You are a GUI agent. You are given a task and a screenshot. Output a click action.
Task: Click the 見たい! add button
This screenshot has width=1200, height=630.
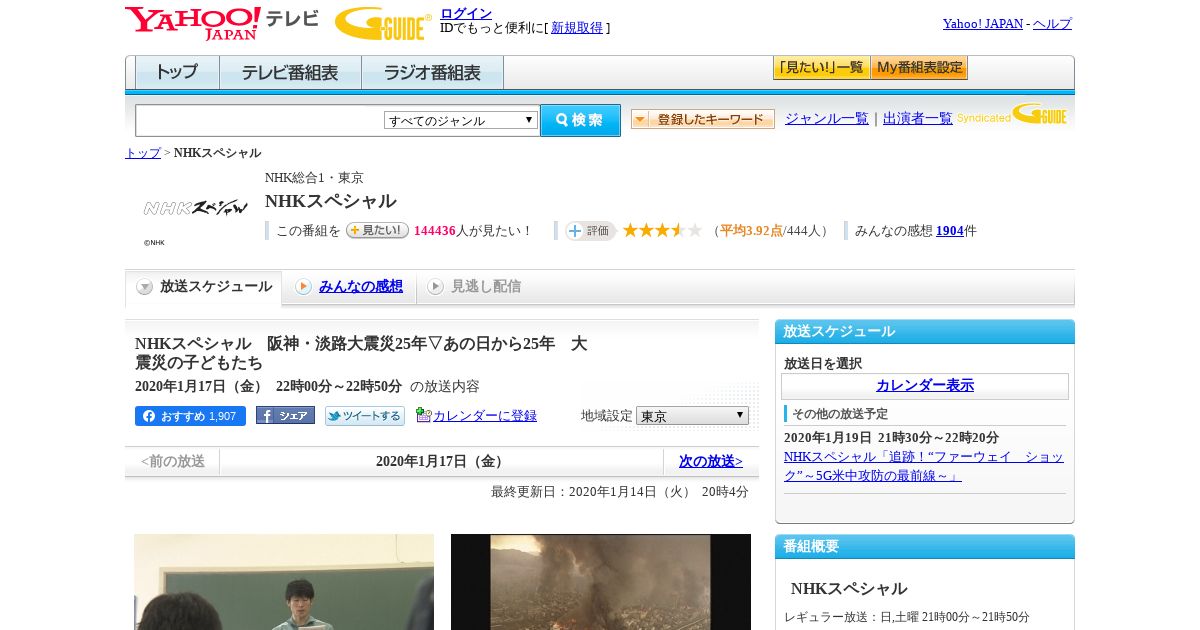coord(377,230)
